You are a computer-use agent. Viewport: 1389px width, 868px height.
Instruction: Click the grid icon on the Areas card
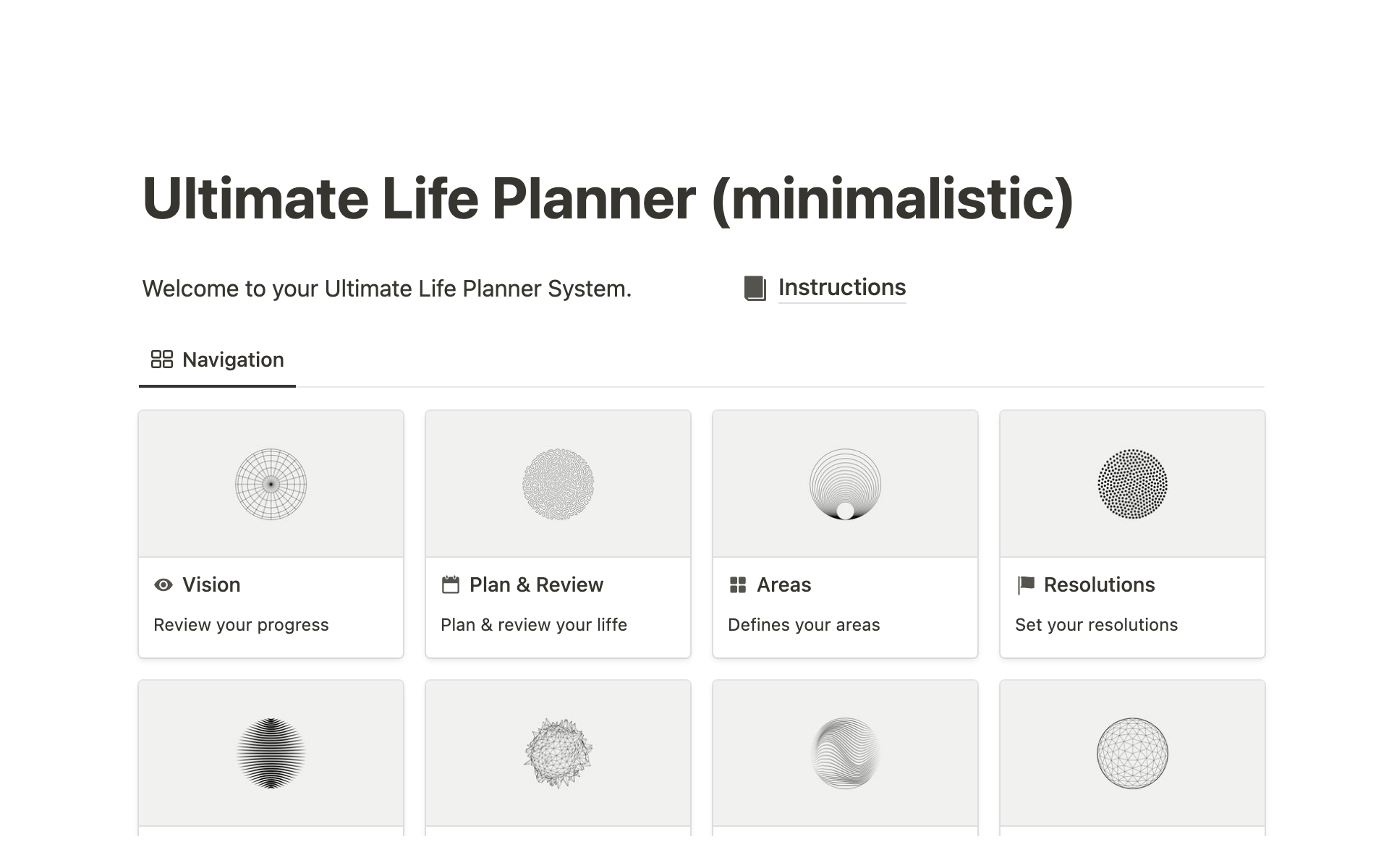738,584
